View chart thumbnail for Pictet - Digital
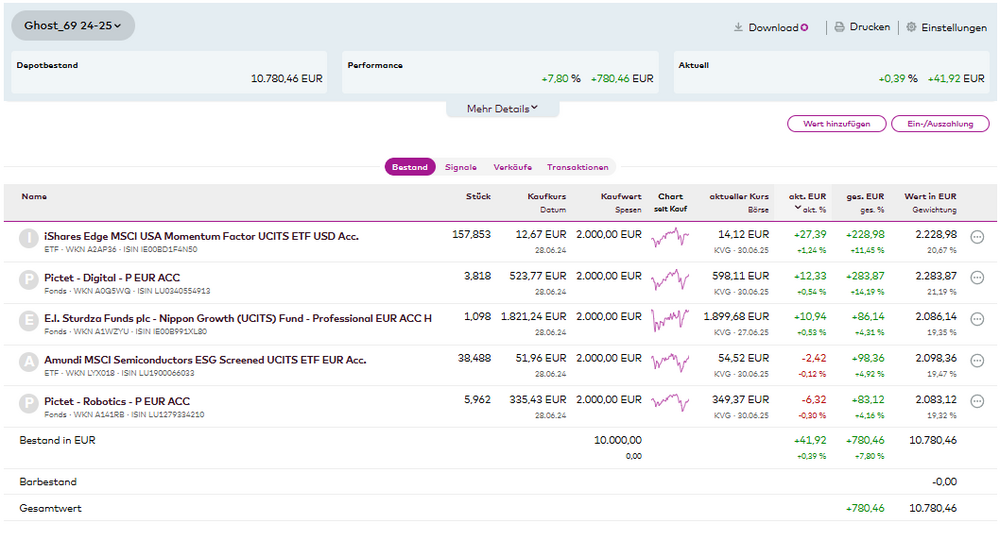This screenshot has height=557, width=1000. click(x=670, y=279)
